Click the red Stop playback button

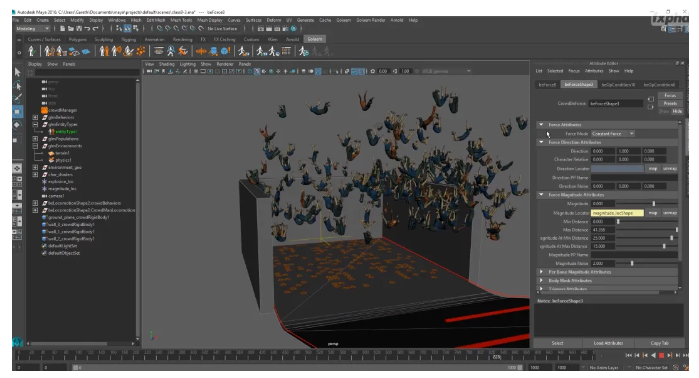(x=662, y=355)
